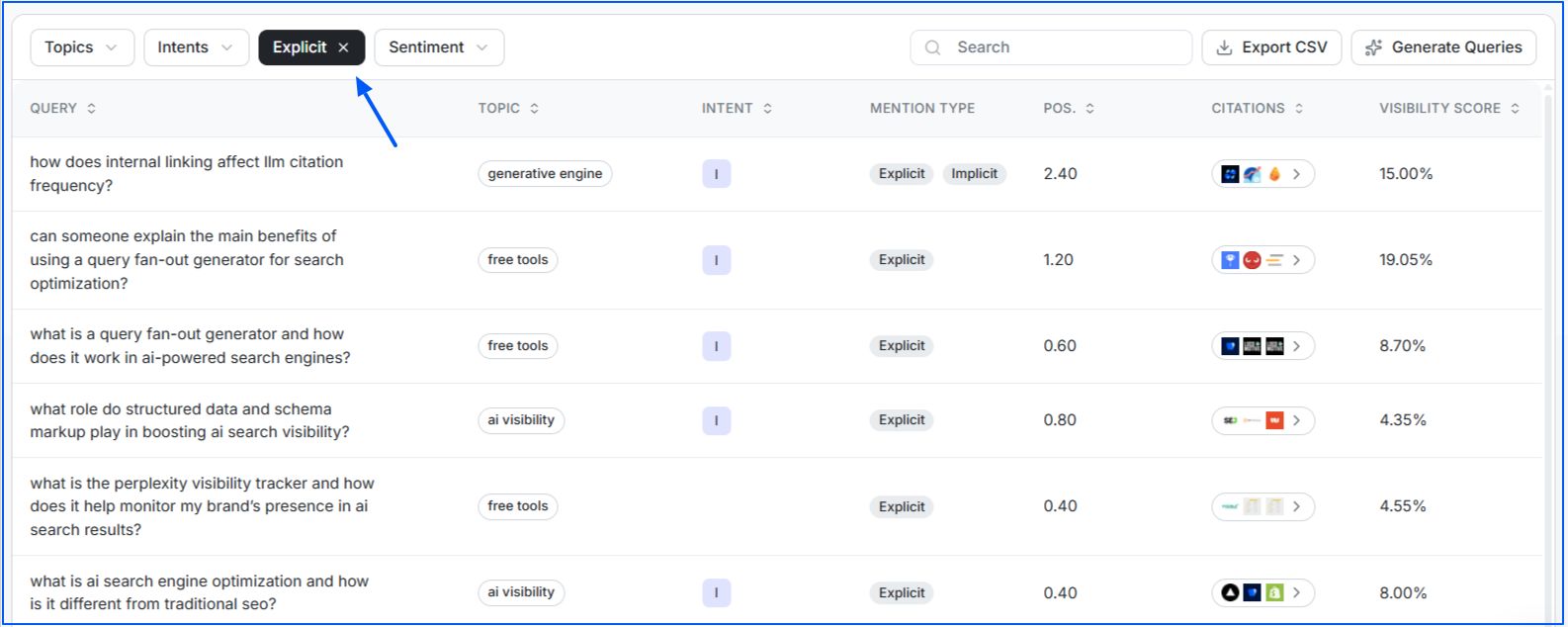Click the Implicit mention type tag
Viewport: 1568px width, 627px height.
(x=974, y=174)
